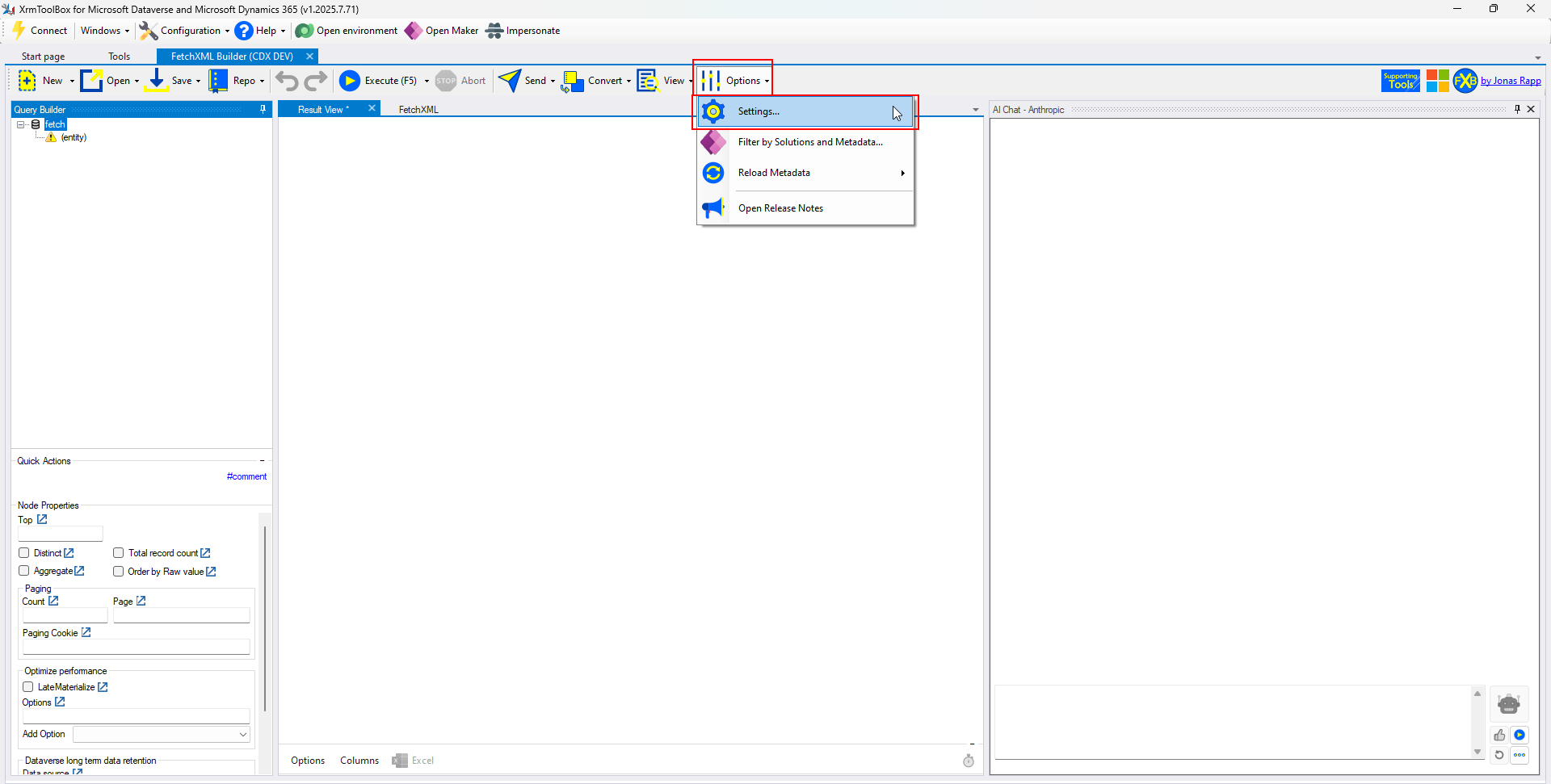Expand the Repo dropdown arrow
This screenshot has width=1551, height=784.
coord(262,81)
